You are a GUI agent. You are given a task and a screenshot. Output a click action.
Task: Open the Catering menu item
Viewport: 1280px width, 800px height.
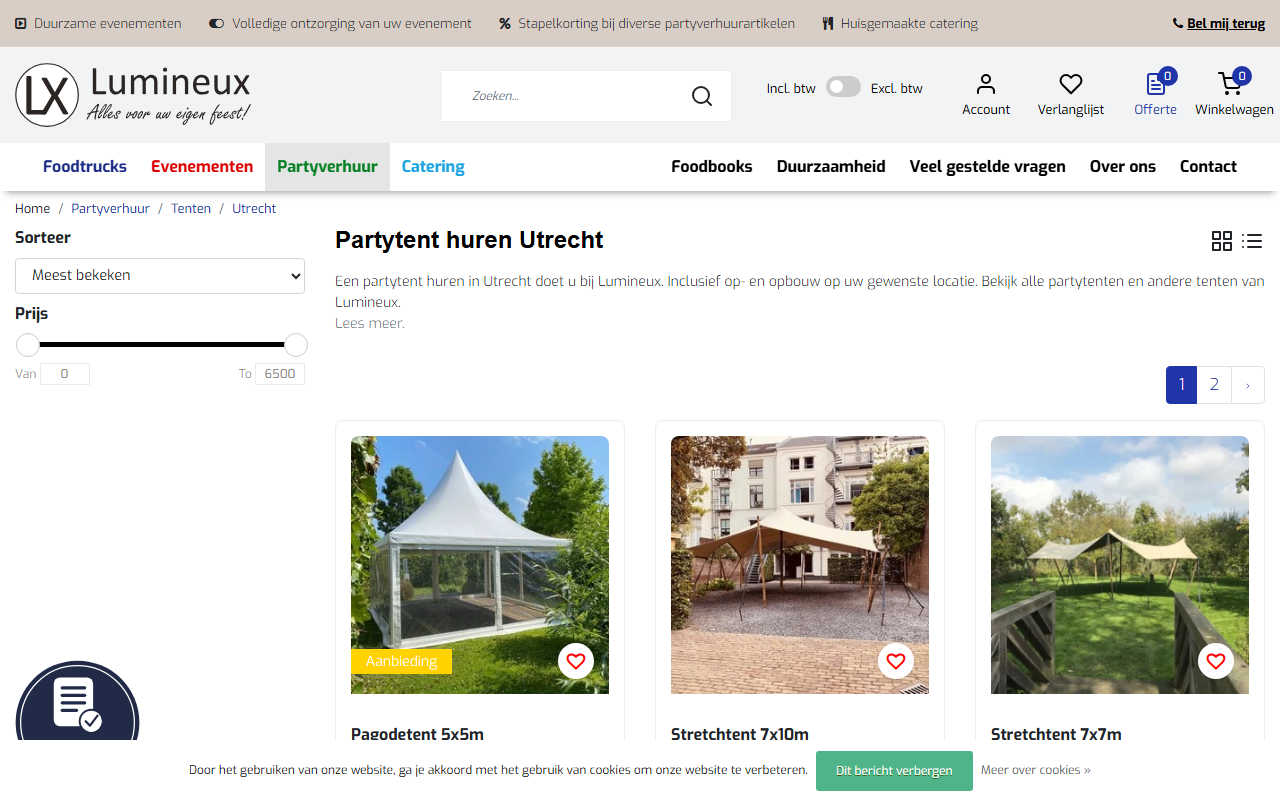(x=433, y=166)
